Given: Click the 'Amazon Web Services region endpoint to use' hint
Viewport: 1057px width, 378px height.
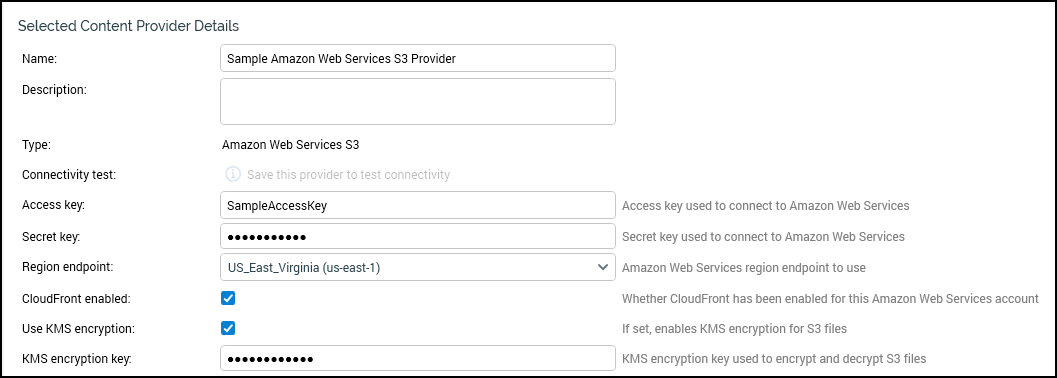Looking at the screenshot, I should click(743, 267).
